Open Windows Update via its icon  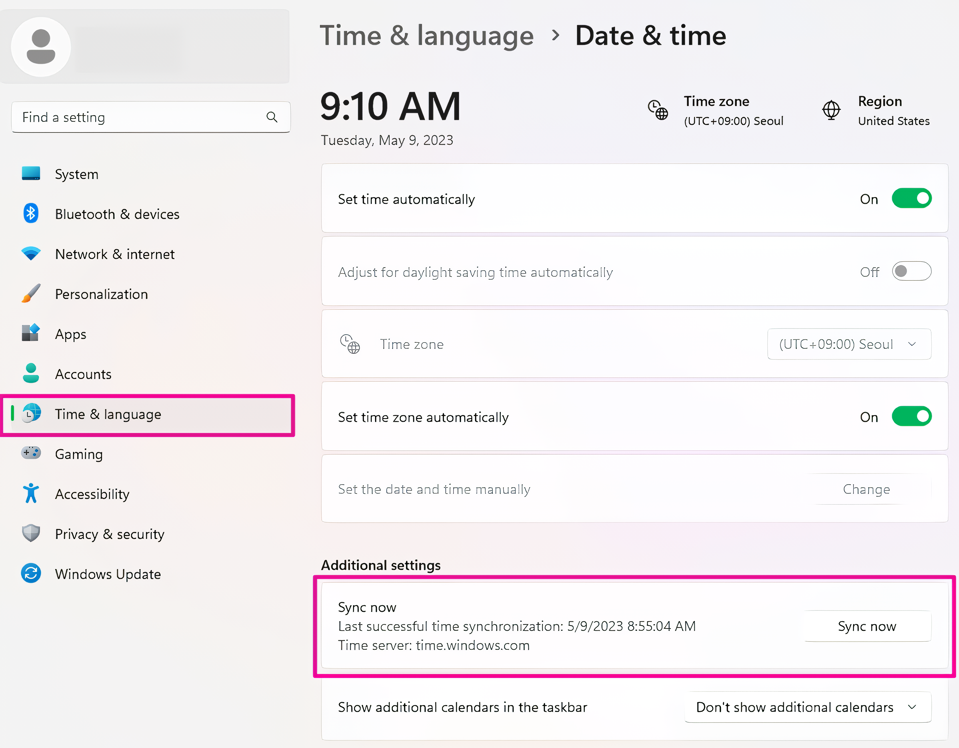[31, 574]
